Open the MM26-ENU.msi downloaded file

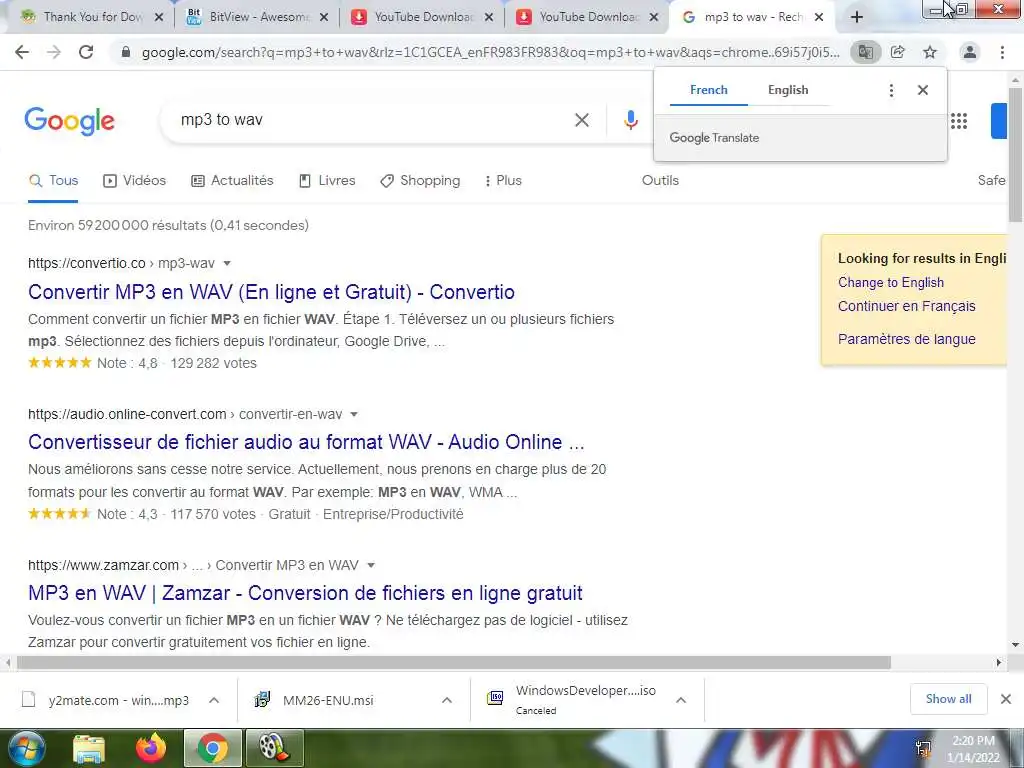[328, 700]
